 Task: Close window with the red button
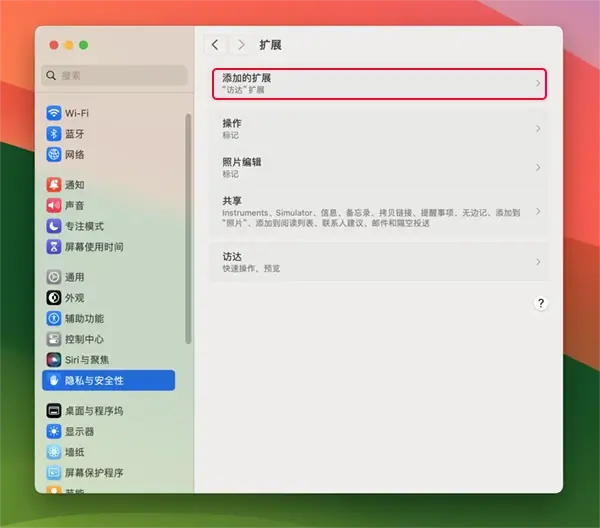[54, 45]
